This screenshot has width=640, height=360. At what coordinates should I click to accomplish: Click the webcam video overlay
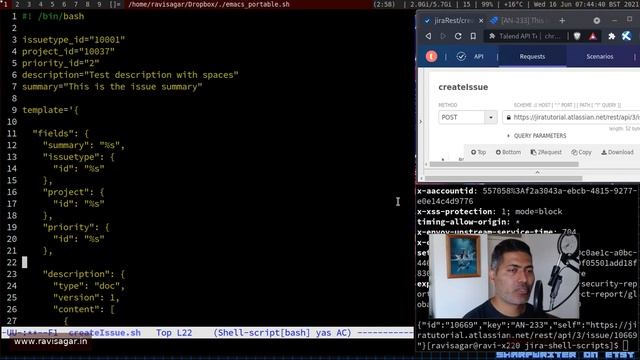point(504,276)
